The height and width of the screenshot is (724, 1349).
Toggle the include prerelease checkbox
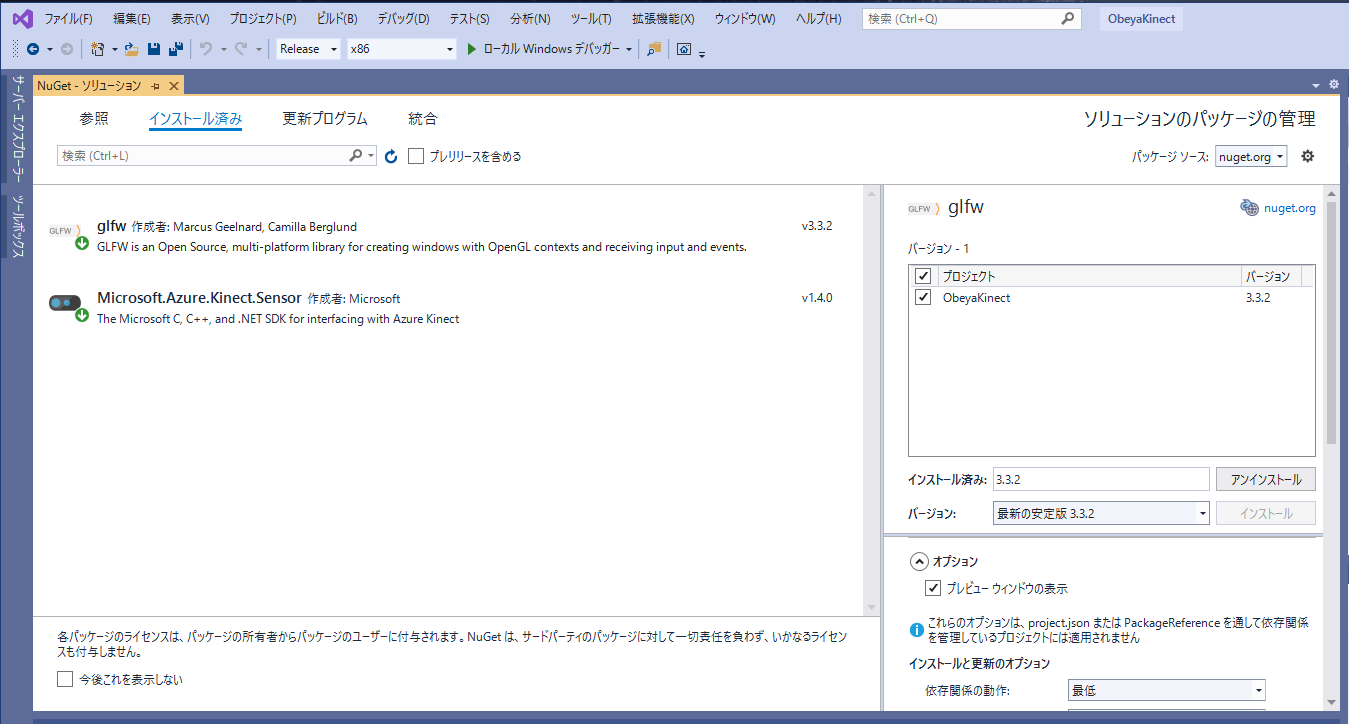[416, 156]
